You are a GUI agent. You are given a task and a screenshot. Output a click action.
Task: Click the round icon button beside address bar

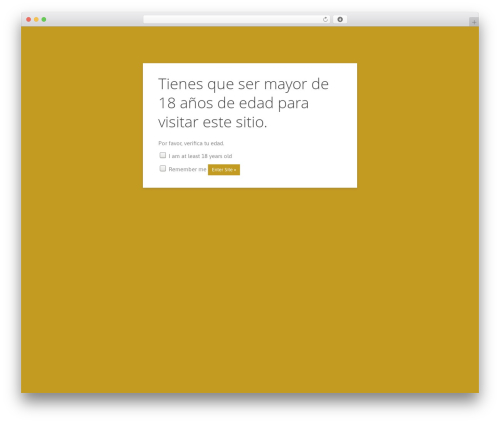click(340, 20)
